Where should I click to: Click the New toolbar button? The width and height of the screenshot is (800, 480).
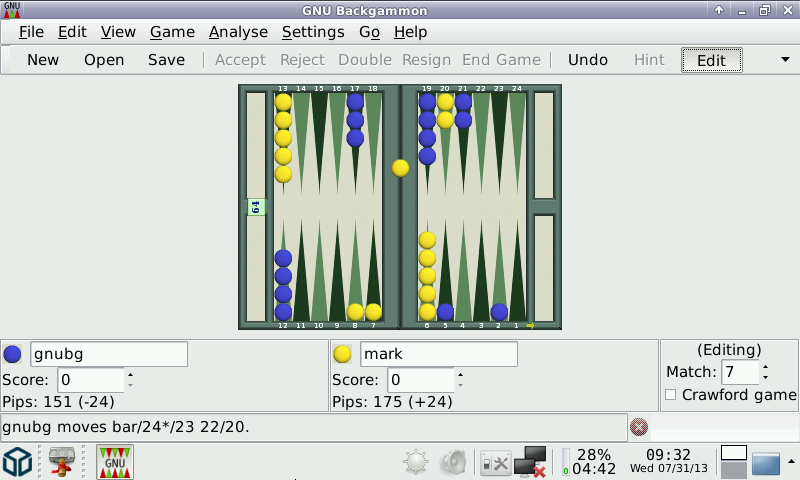[43, 60]
